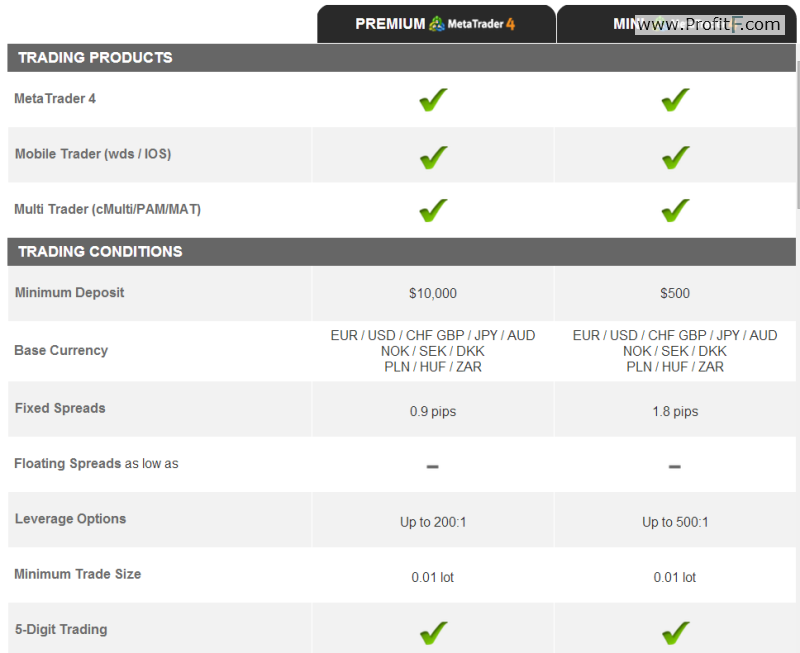Click the Up to 200:1 leverage value
The height and width of the screenshot is (653, 800).
pyautogui.click(x=433, y=522)
